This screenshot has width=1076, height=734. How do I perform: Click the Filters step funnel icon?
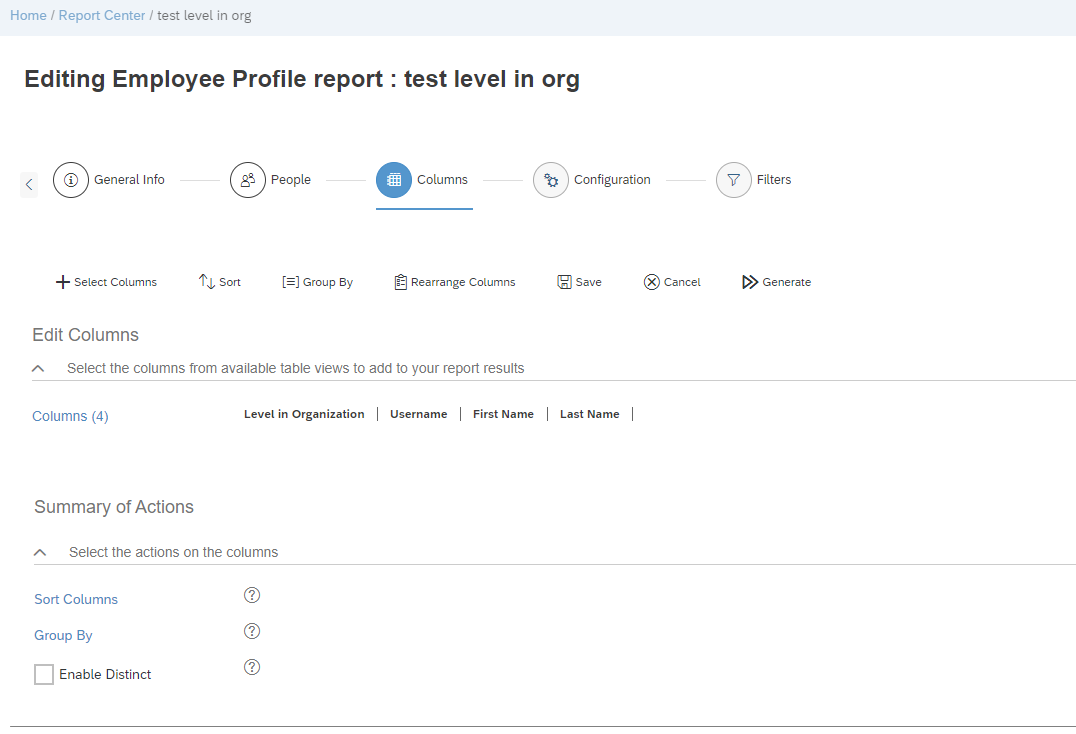click(x=734, y=180)
